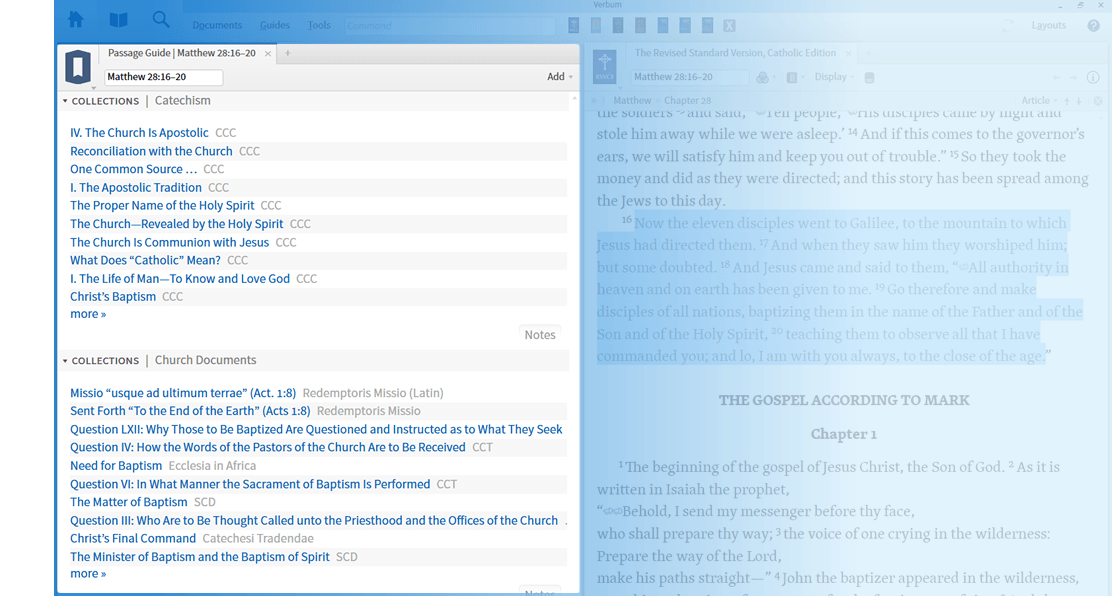Jump to next article with down arrow
Image resolution: width=1112 pixels, height=596 pixels.
1079,101
